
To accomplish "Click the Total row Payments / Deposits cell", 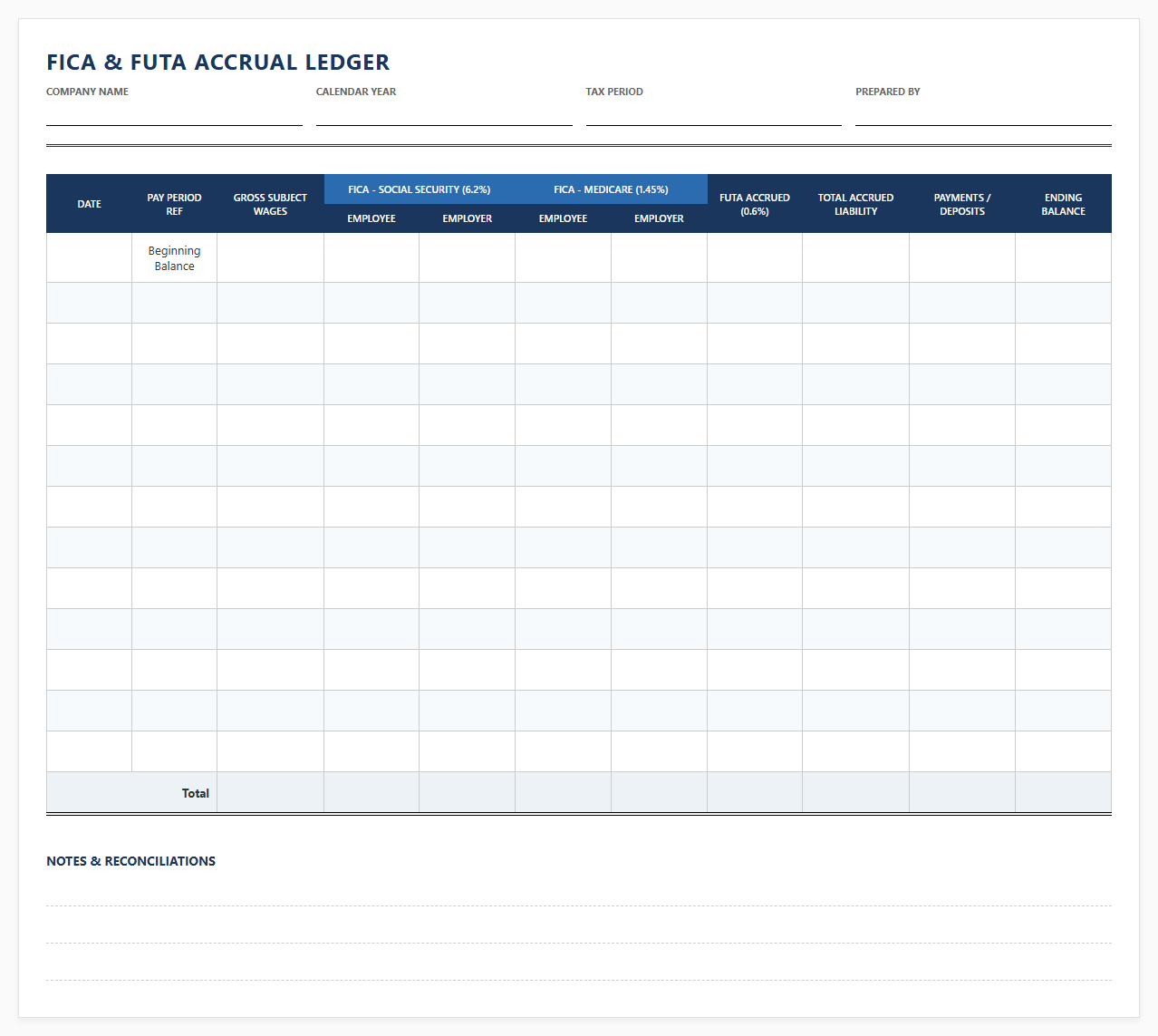I will point(962,792).
